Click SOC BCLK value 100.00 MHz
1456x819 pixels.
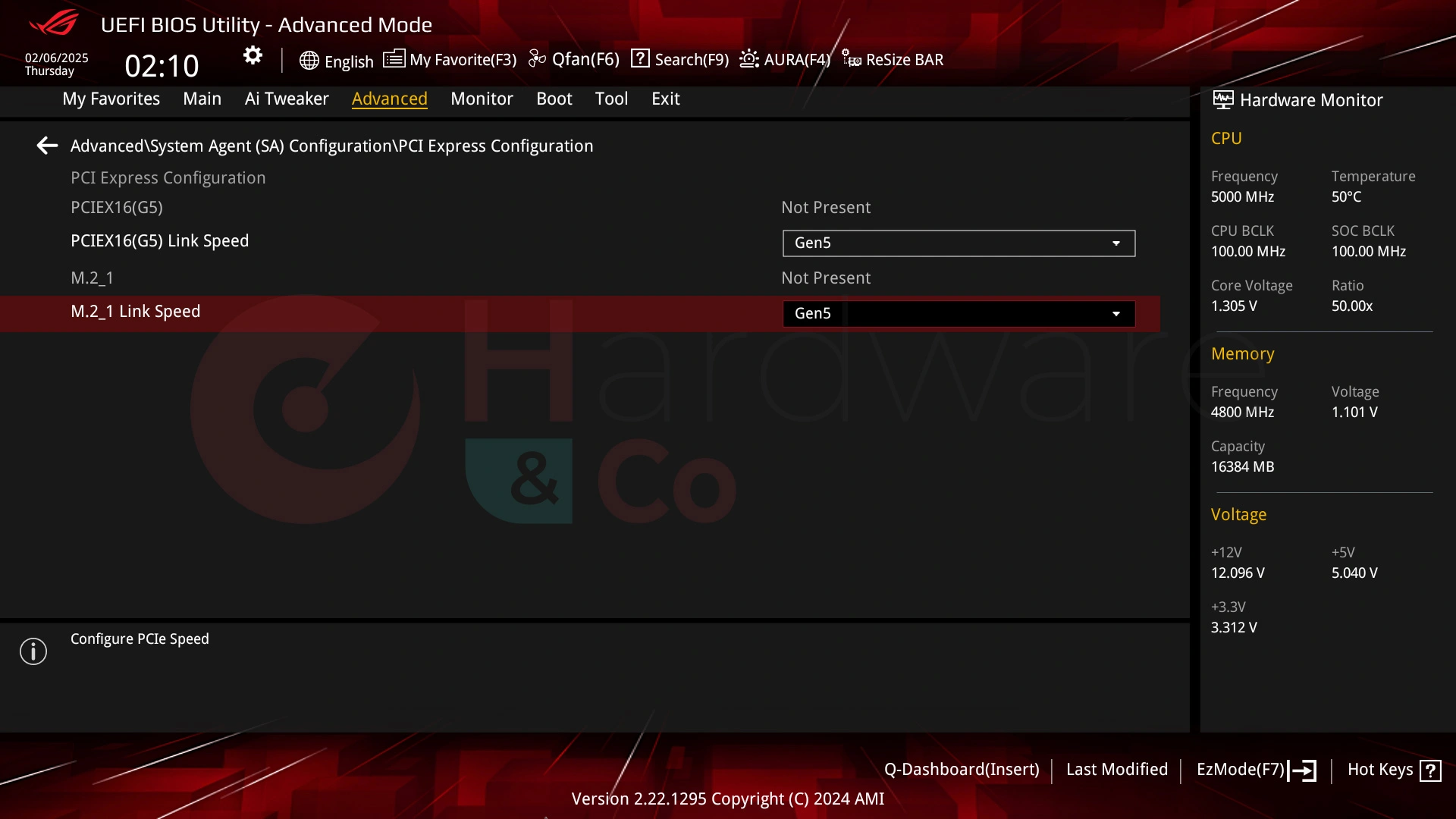click(x=1369, y=252)
